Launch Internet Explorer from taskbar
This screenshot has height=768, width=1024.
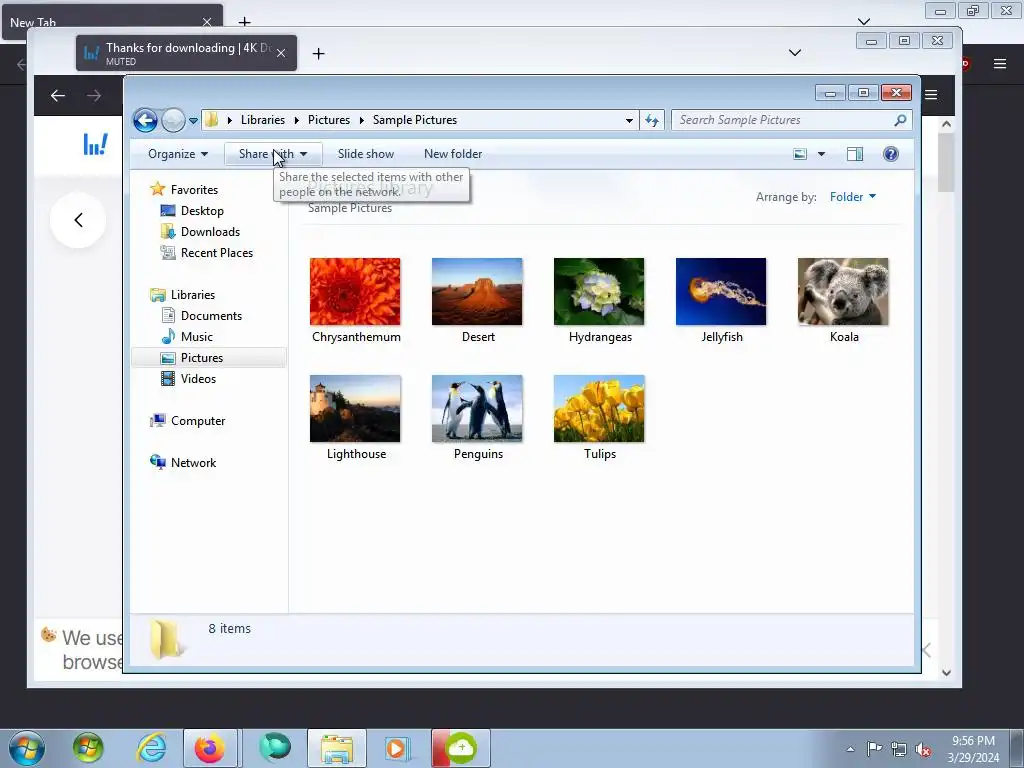(x=152, y=748)
